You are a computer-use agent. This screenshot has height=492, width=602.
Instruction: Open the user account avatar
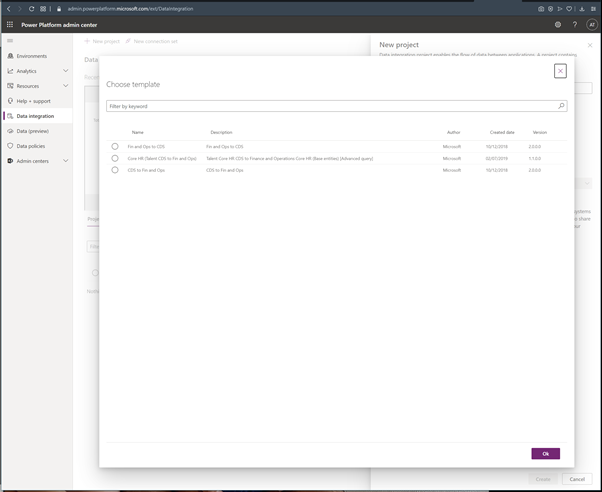click(591, 25)
